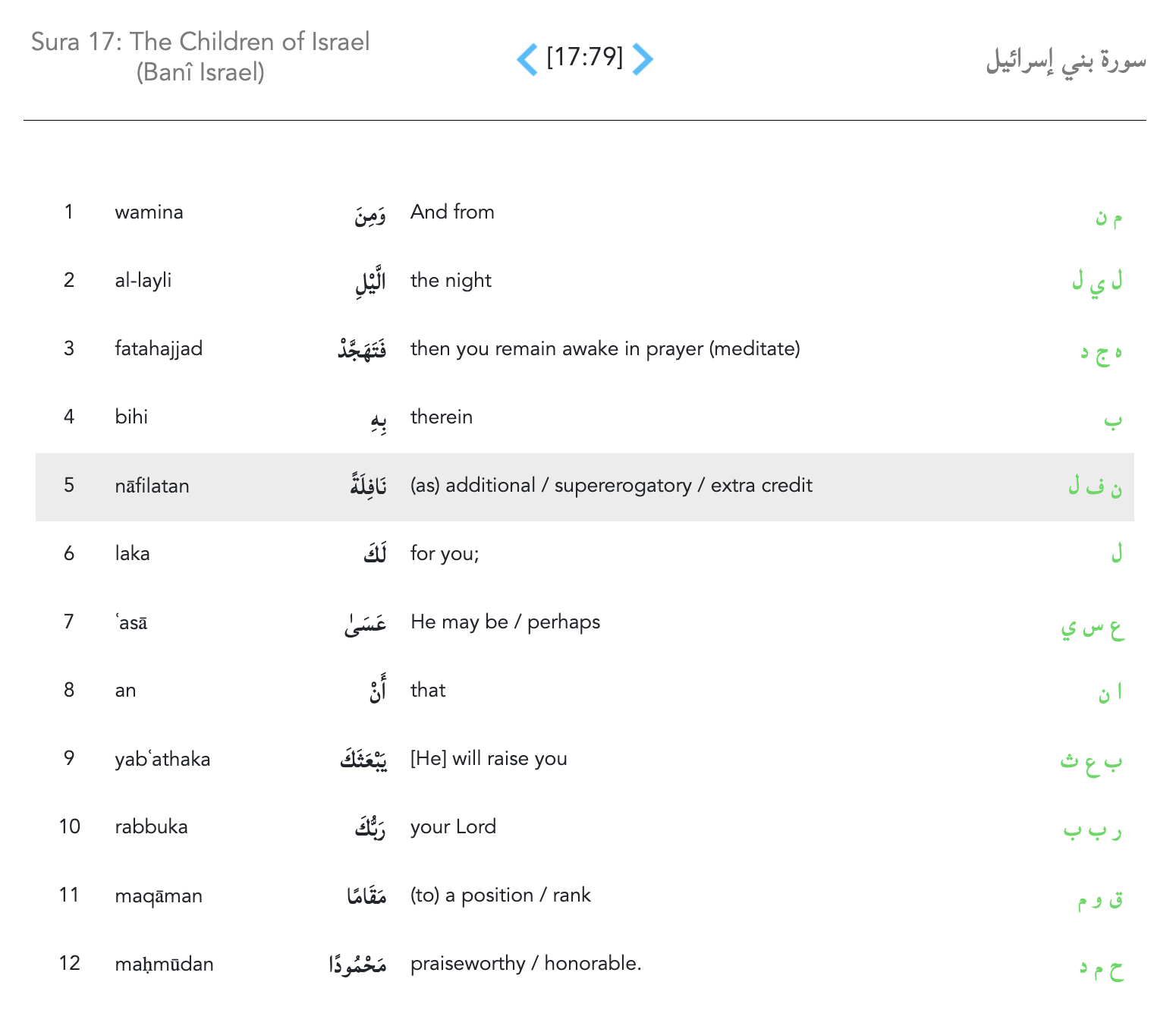This screenshot has height=1023, width=1176.
Task: Click the root letters beside fatahajjad
Action: click(x=1101, y=351)
